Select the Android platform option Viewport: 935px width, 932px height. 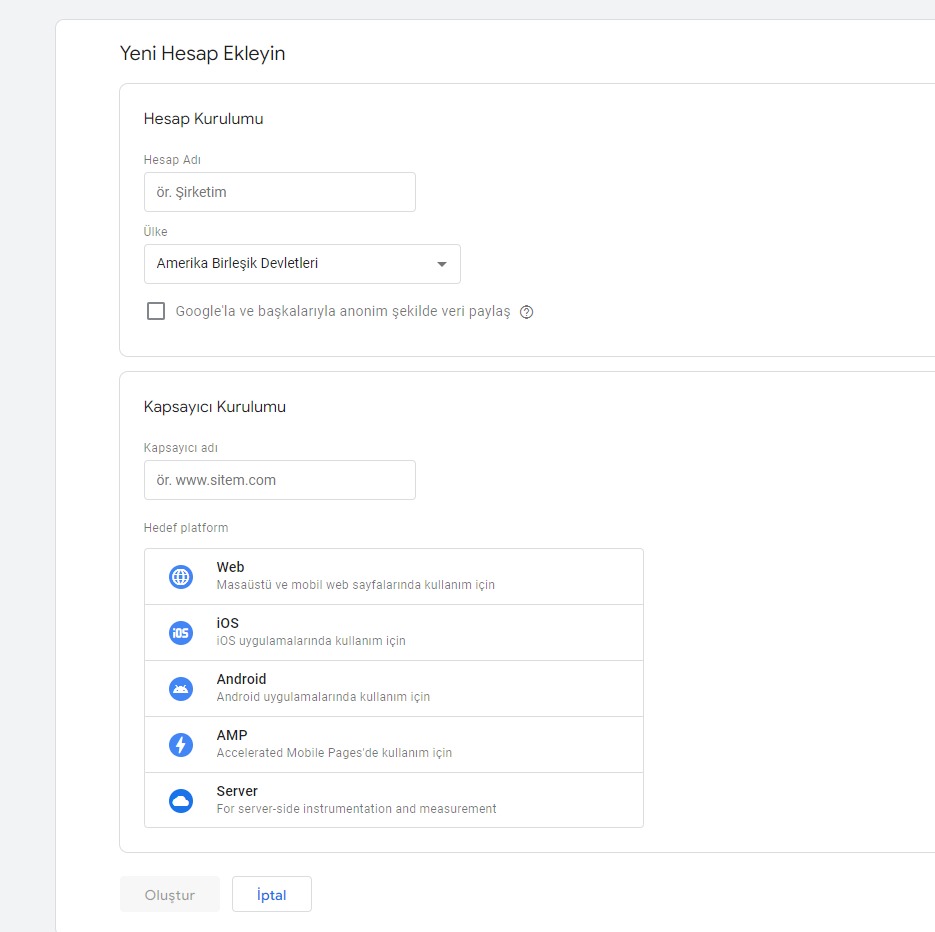click(394, 689)
